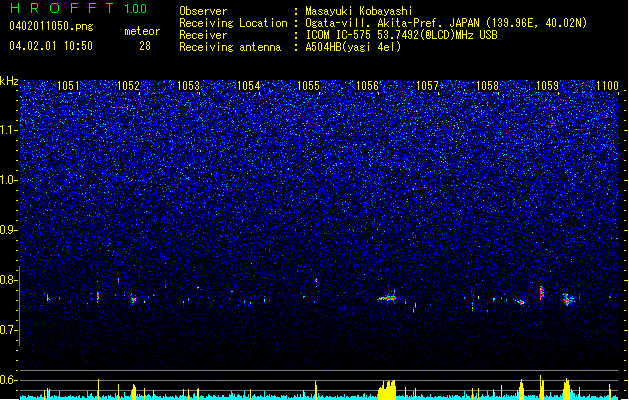Click the ICOM IC-575 53.7492 MHz USB text
This screenshot has height=400, width=629.
(401, 35)
